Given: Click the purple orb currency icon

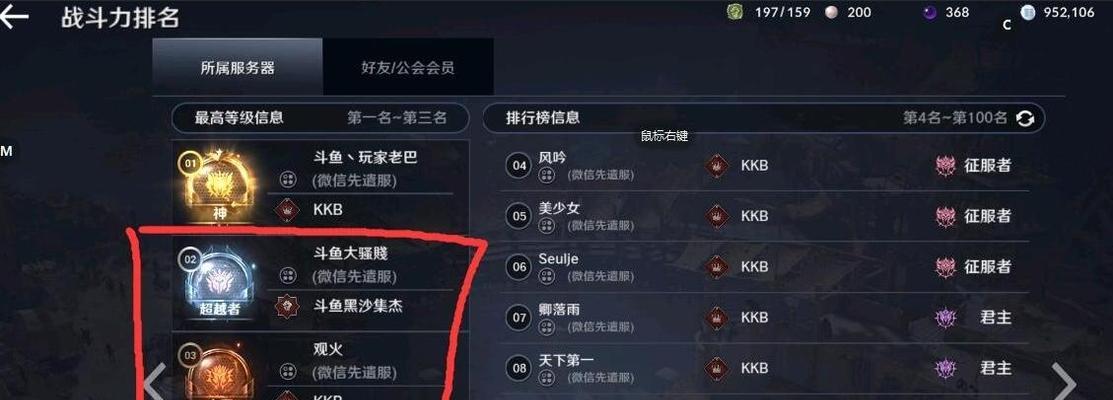Looking at the screenshot, I should coord(929,13).
